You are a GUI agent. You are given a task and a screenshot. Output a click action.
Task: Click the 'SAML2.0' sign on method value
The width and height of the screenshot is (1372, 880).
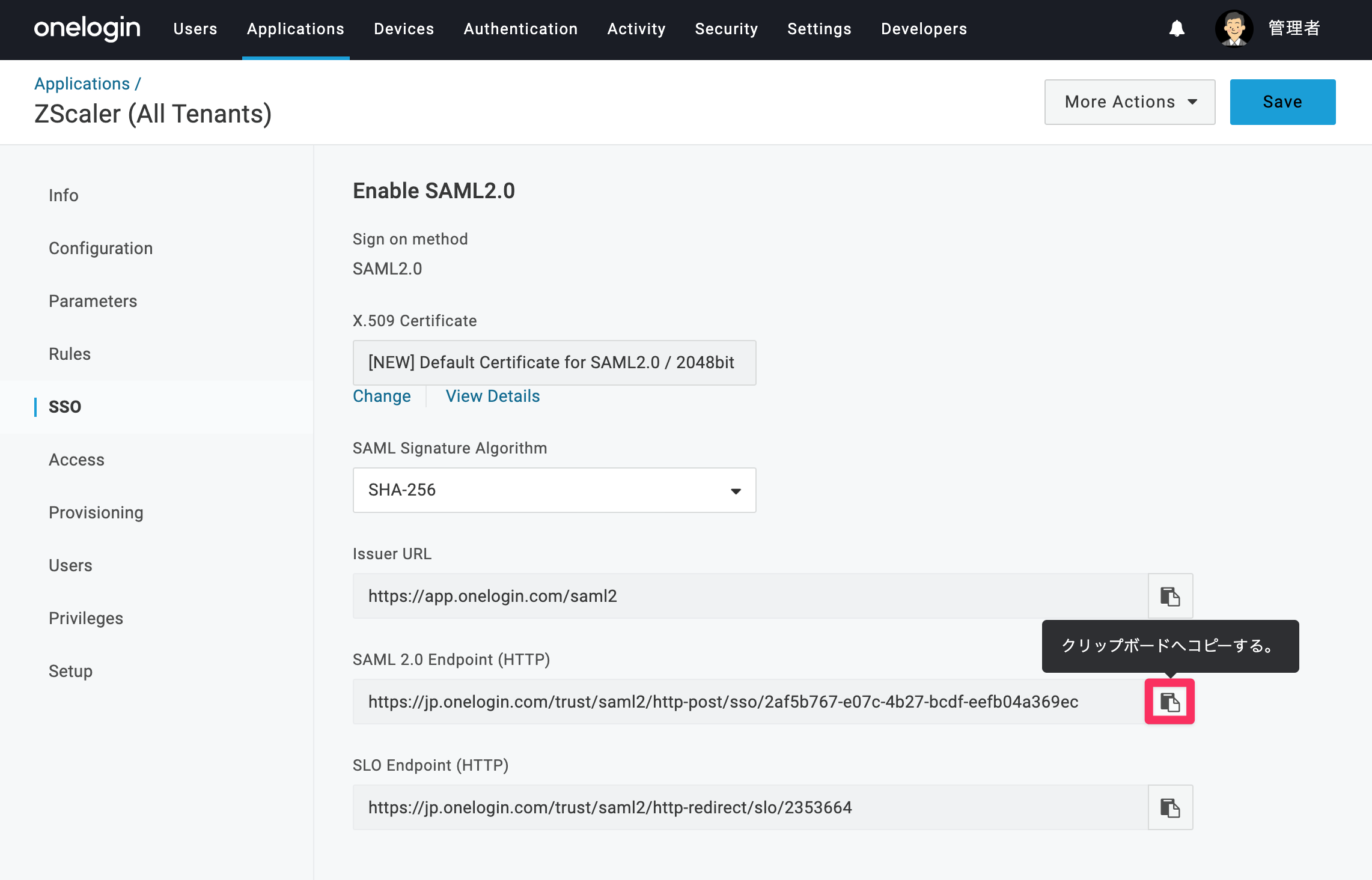pyautogui.click(x=388, y=269)
